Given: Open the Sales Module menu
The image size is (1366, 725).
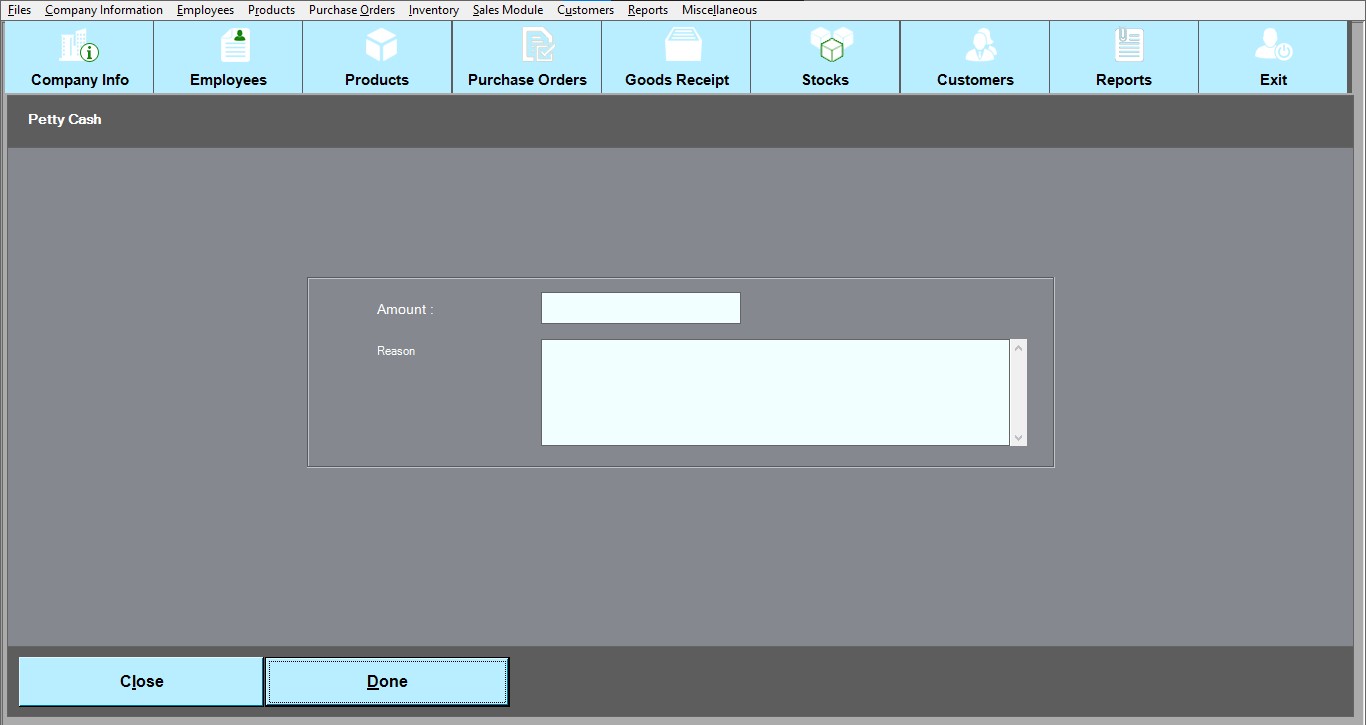Looking at the screenshot, I should (x=508, y=10).
